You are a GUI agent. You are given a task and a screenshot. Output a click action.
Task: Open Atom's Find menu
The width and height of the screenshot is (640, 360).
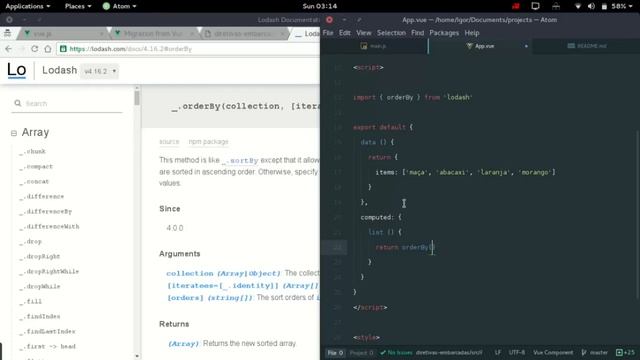pyautogui.click(x=417, y=33)
